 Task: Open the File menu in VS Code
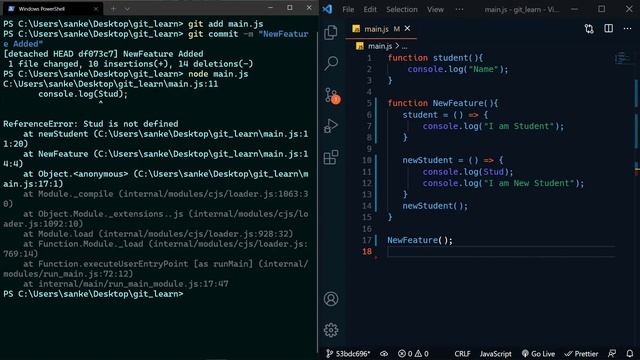click(x=348, y=9)
